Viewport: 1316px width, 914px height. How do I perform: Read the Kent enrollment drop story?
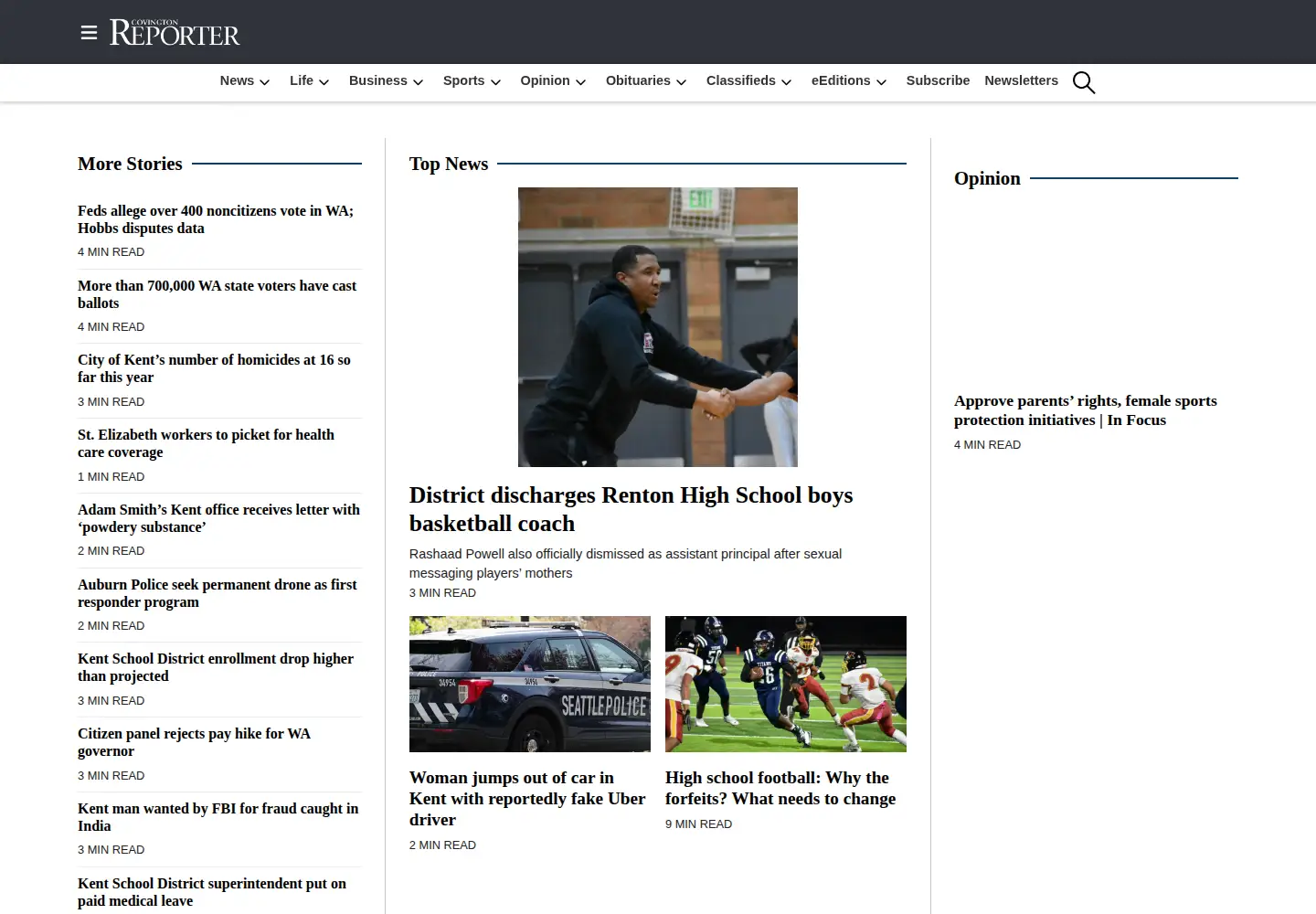216,667
